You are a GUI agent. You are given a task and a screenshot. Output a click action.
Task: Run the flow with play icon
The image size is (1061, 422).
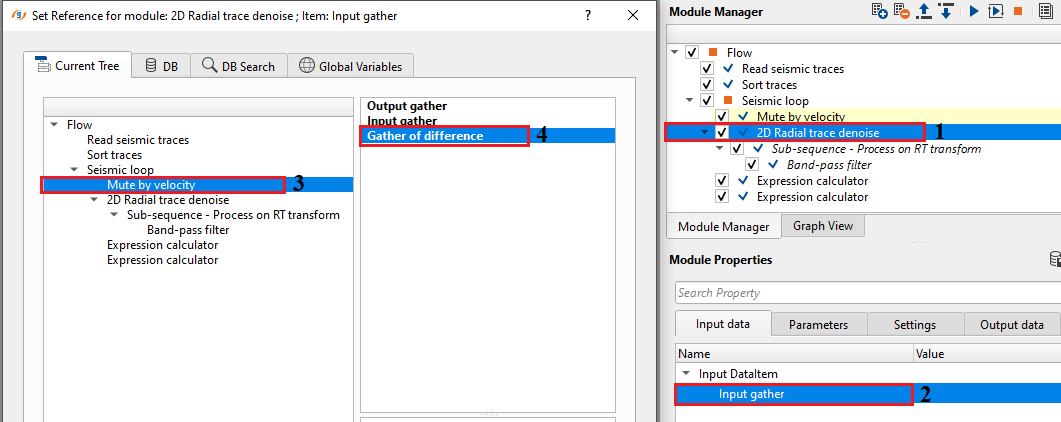[x=973, y=11]
